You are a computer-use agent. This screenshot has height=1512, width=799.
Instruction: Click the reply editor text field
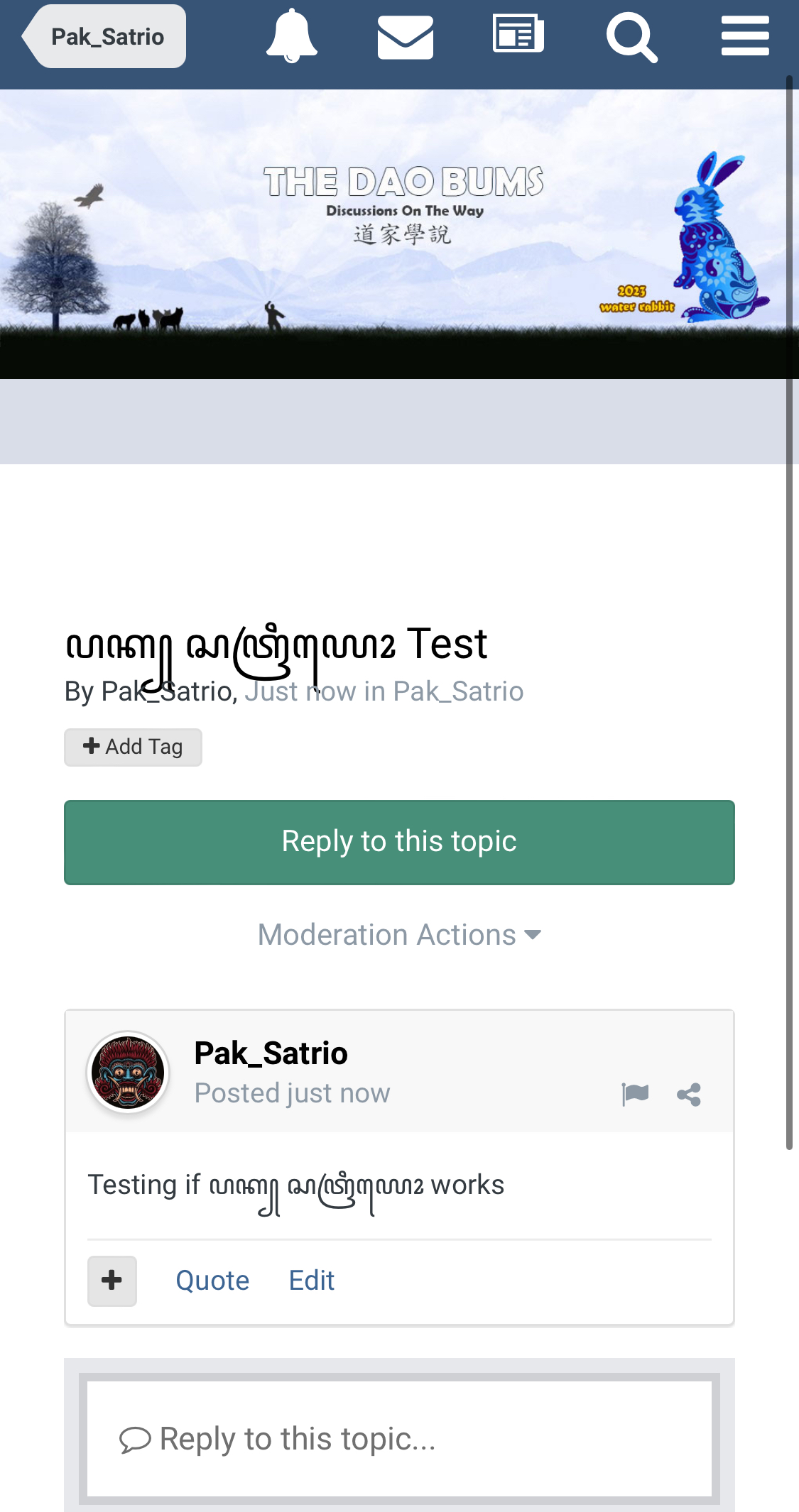[x=399, y=1439]
